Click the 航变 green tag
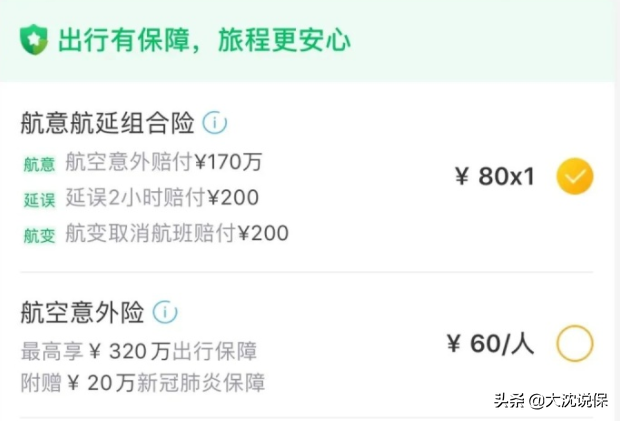 pos(39,236)
